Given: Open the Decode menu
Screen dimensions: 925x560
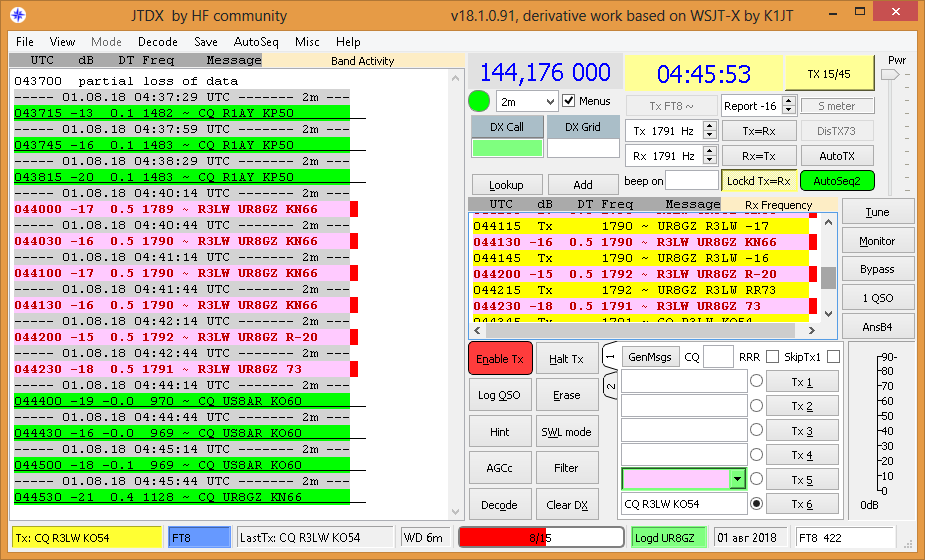Looking at the screenshot, I should coord(157,42).
